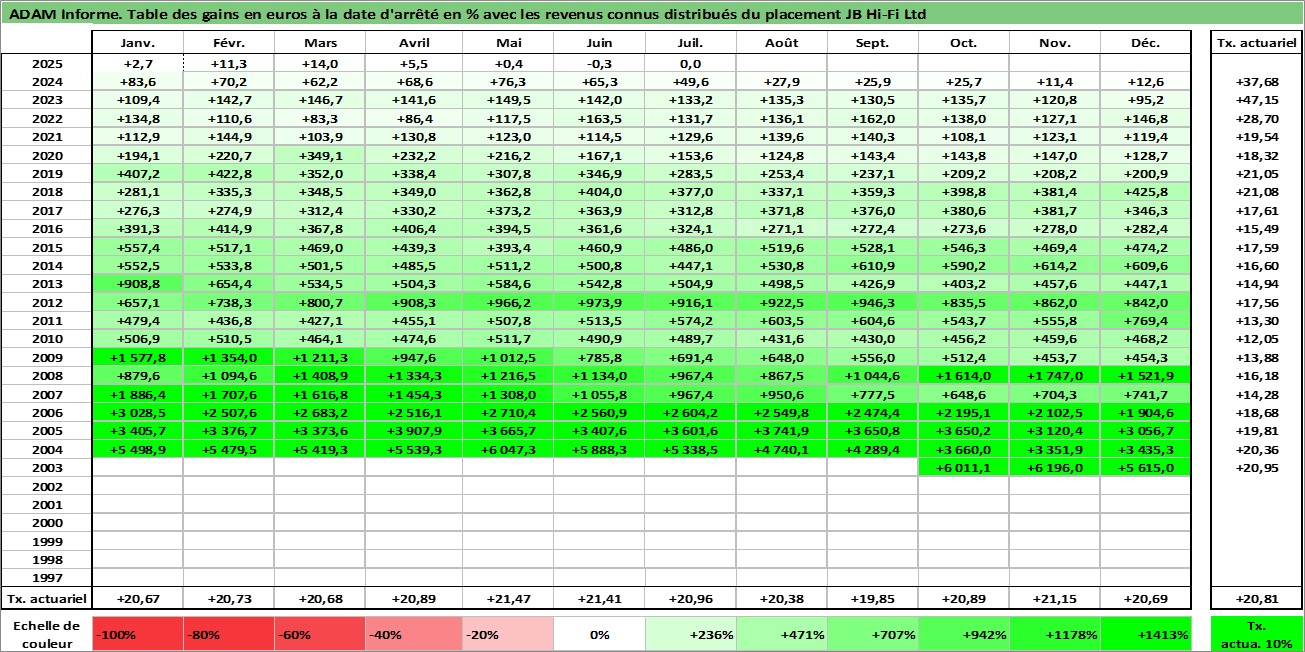Click cell value +769,4 in 2011 row
The image size is (1305, 652).
tap(1146, 321)
